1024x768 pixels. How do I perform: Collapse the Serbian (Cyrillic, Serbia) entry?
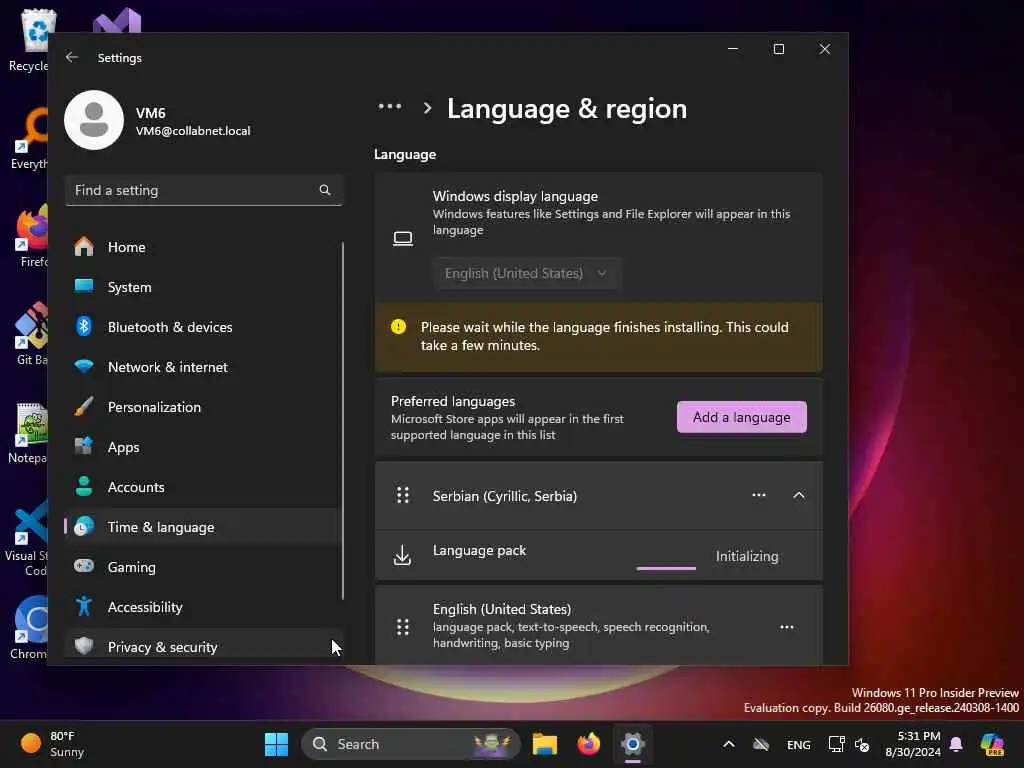click(x=799, y=495)
